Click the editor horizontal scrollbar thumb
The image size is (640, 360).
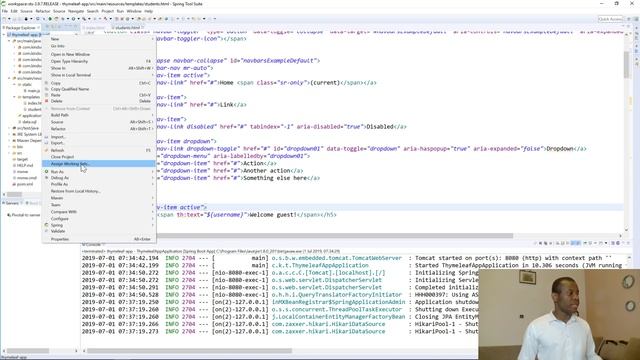[335, 236]
